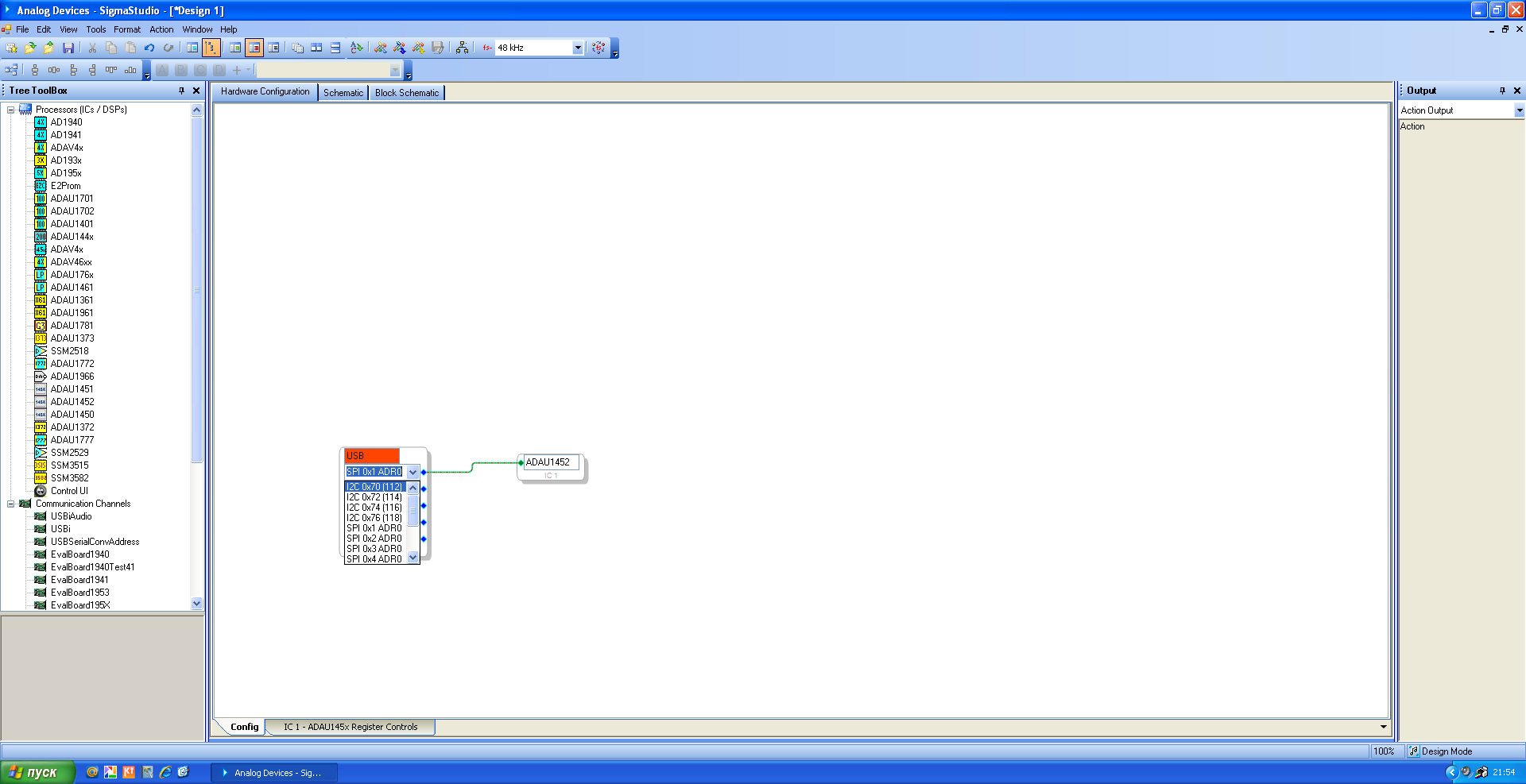Click the ADAU1452 IC 1 block
Image resolution: width=1526 pixels, height=784 pixels.
[552, 467]
